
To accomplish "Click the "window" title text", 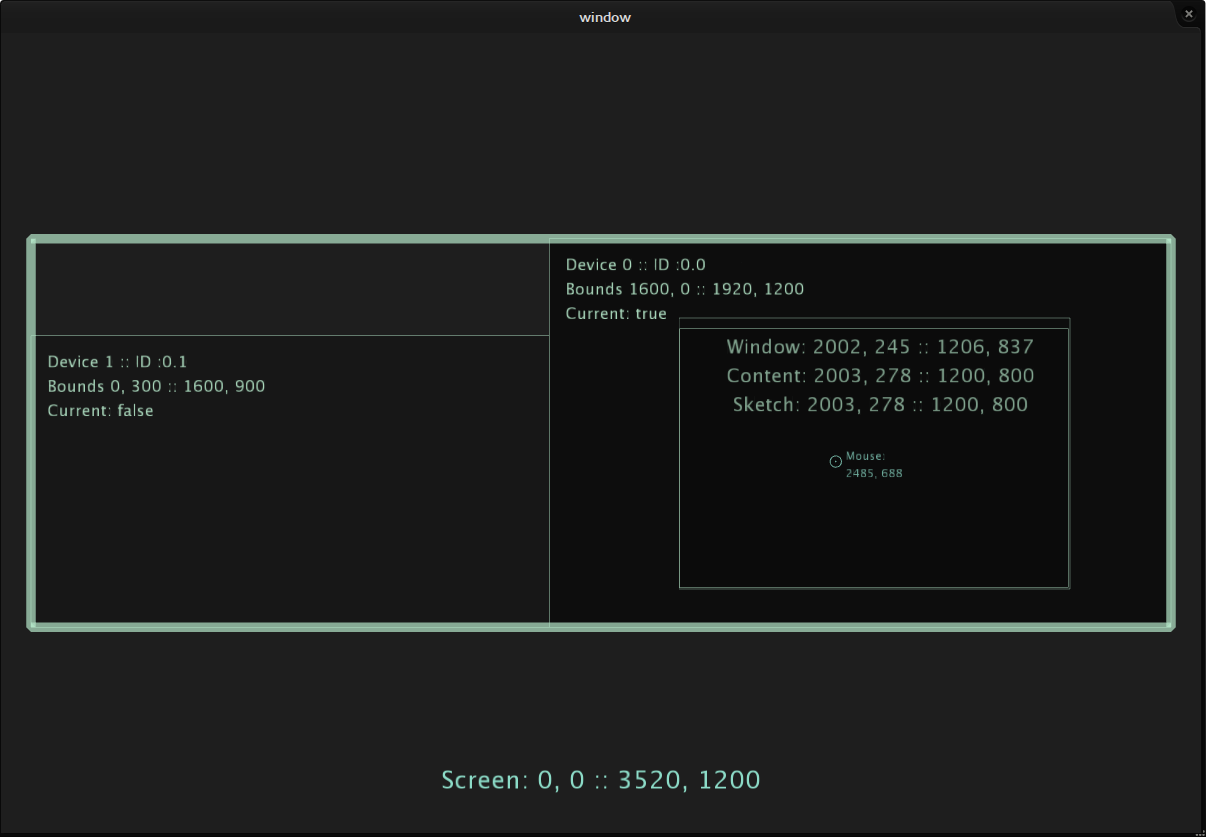I will coord(605,18).
